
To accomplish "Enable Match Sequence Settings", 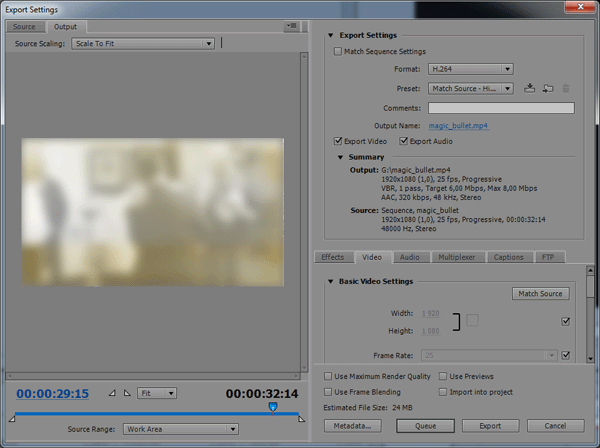I will point(338,51).
